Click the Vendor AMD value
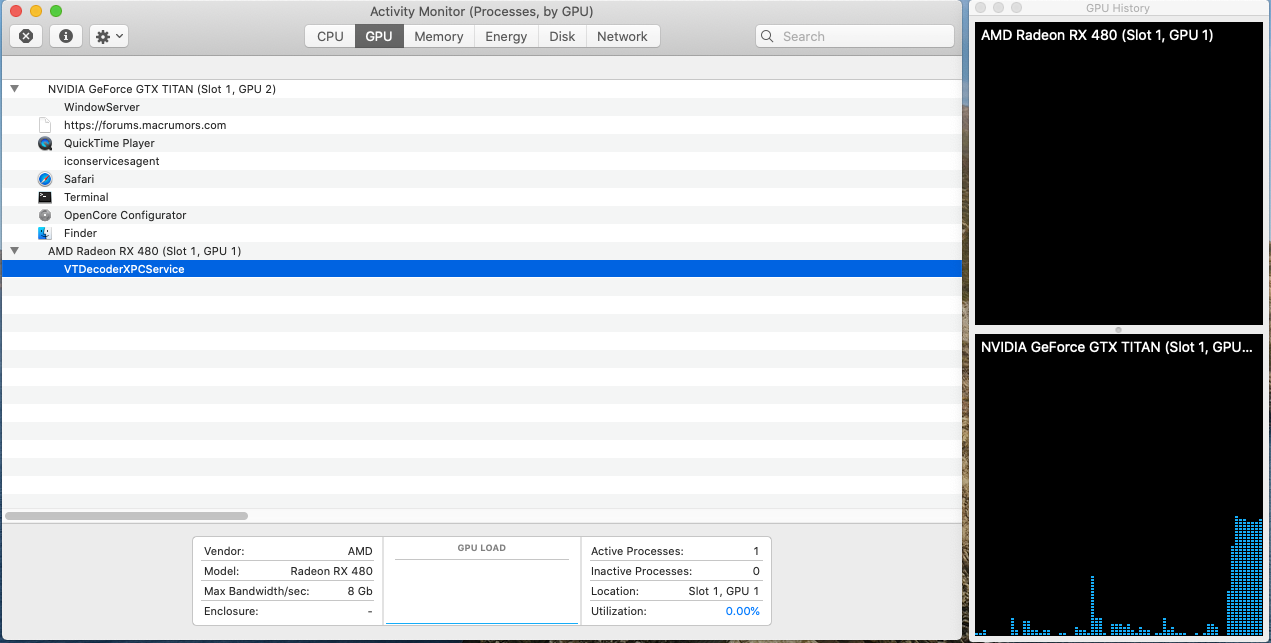Viewport: 1271px width, 643px height. tap(360, 551)
